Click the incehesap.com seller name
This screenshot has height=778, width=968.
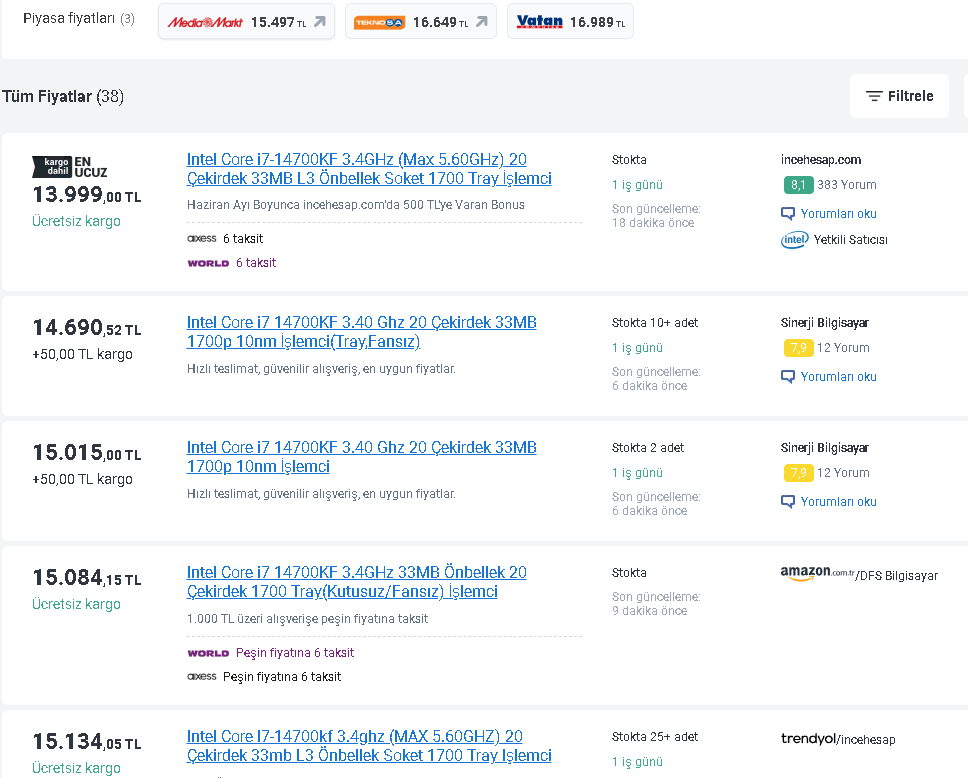pyautogui.click(x=820, y=159)
